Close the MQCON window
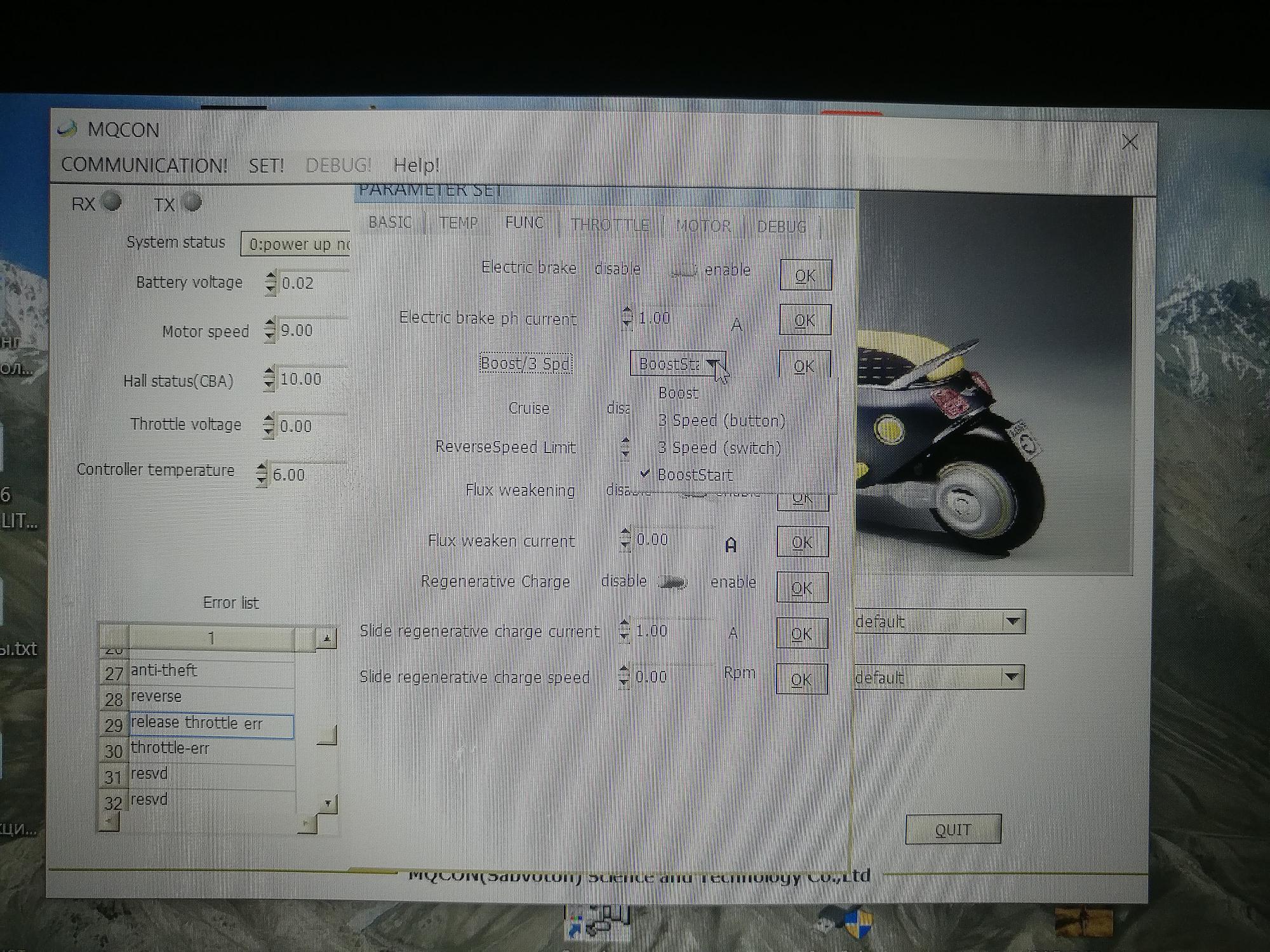Screen dimensions: 1270x952 [1130, 142]
